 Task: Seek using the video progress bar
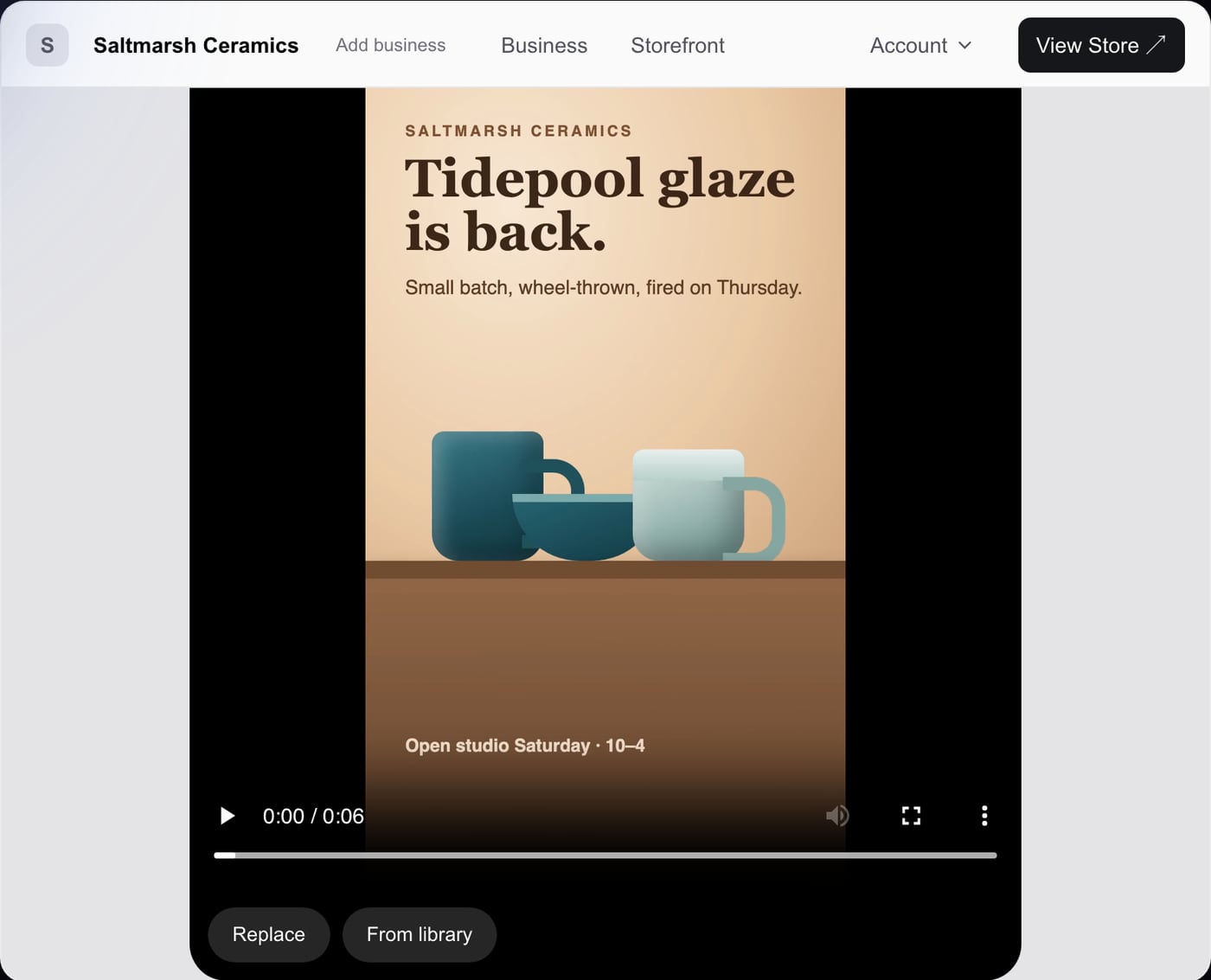click(x=605, y=855)
